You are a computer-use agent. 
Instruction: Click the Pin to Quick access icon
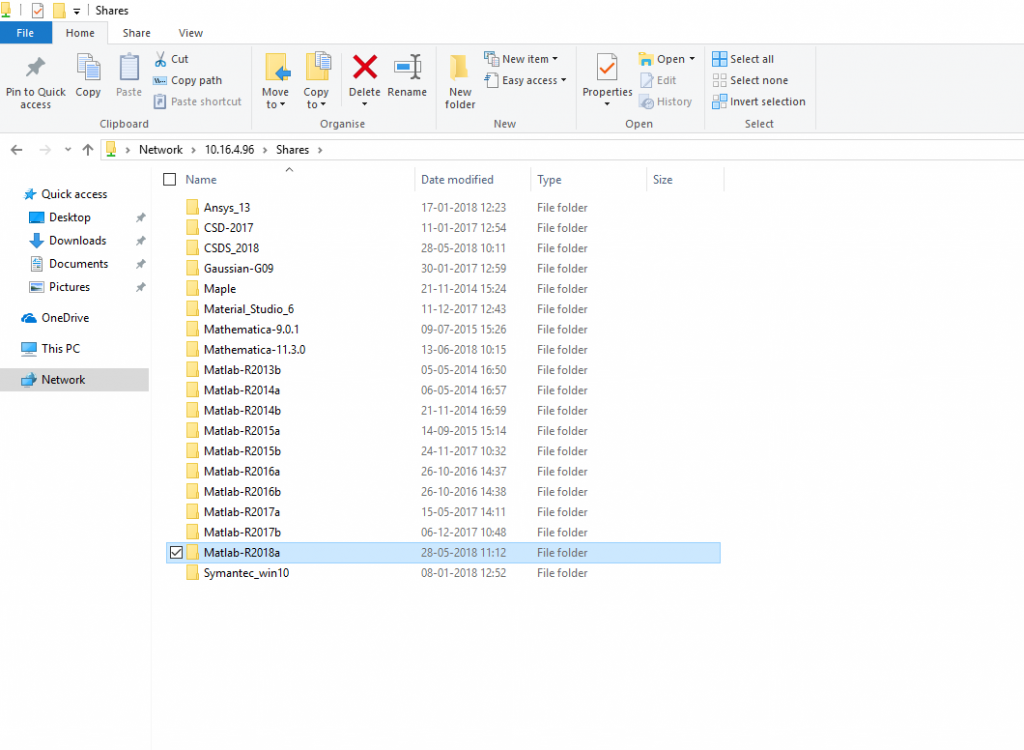tap(35, 68)
